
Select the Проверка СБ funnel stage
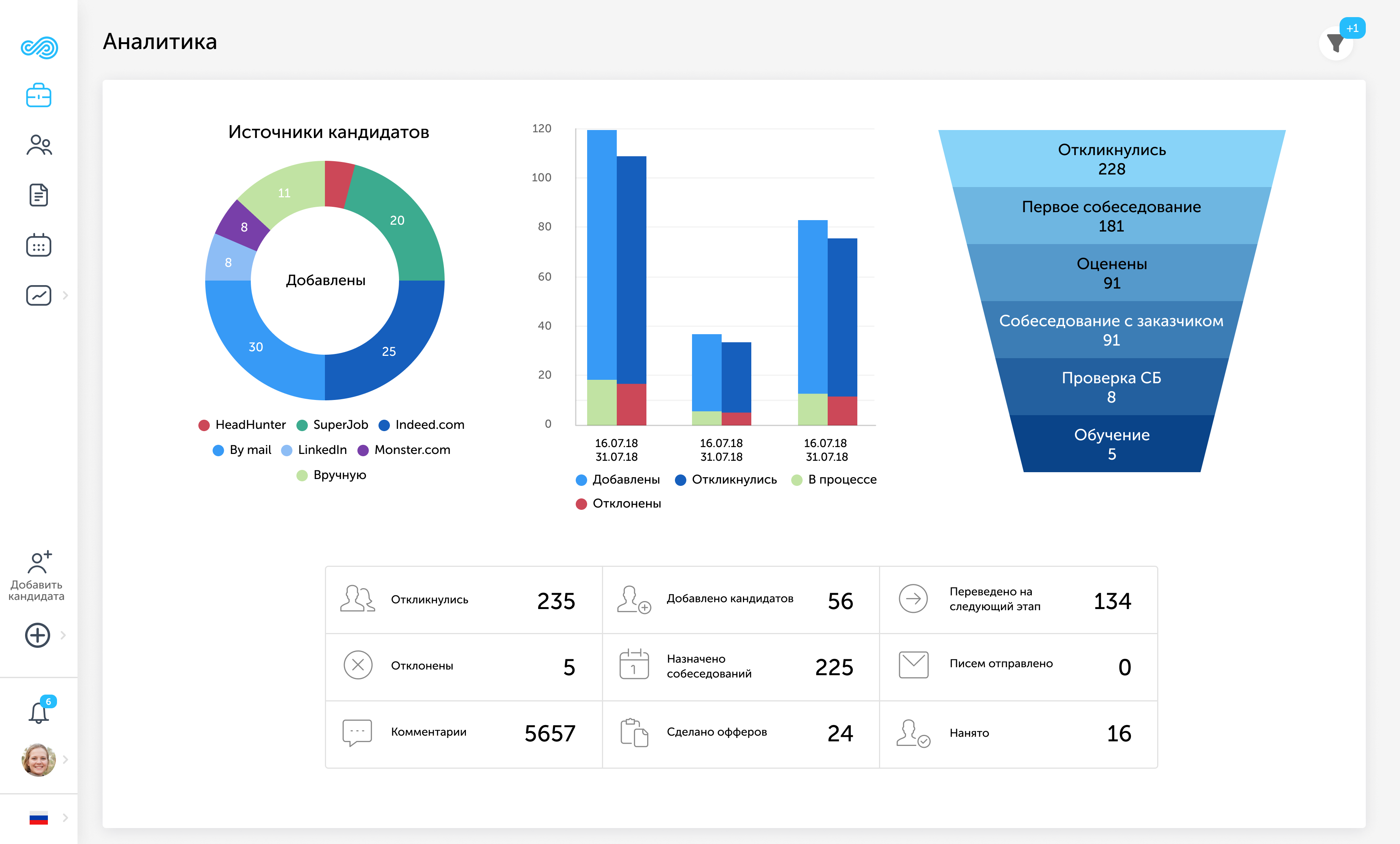1111,387
